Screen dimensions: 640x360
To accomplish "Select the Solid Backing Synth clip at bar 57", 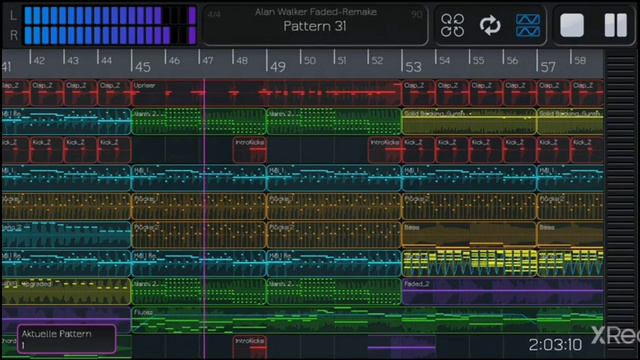I will click(570, 121).
